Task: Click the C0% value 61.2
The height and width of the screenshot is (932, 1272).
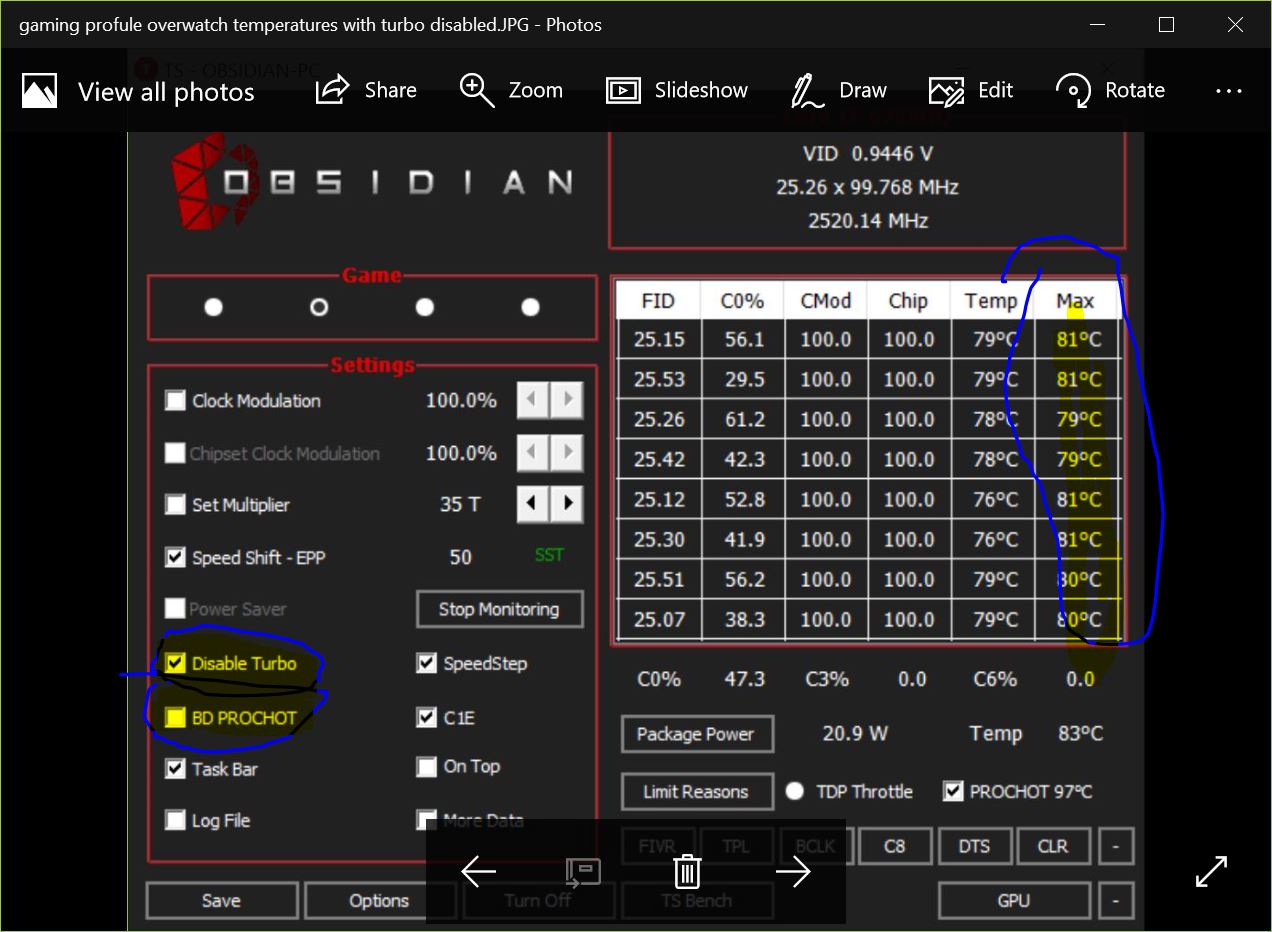Action: (743, 420)
